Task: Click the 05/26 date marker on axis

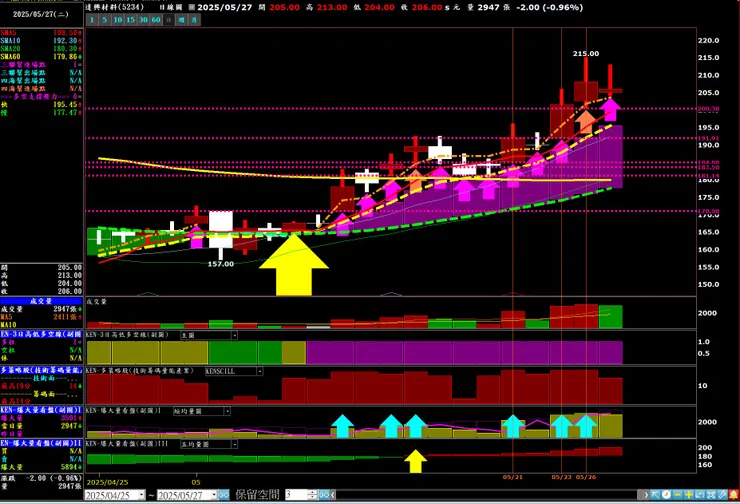Action: (586, 477)
